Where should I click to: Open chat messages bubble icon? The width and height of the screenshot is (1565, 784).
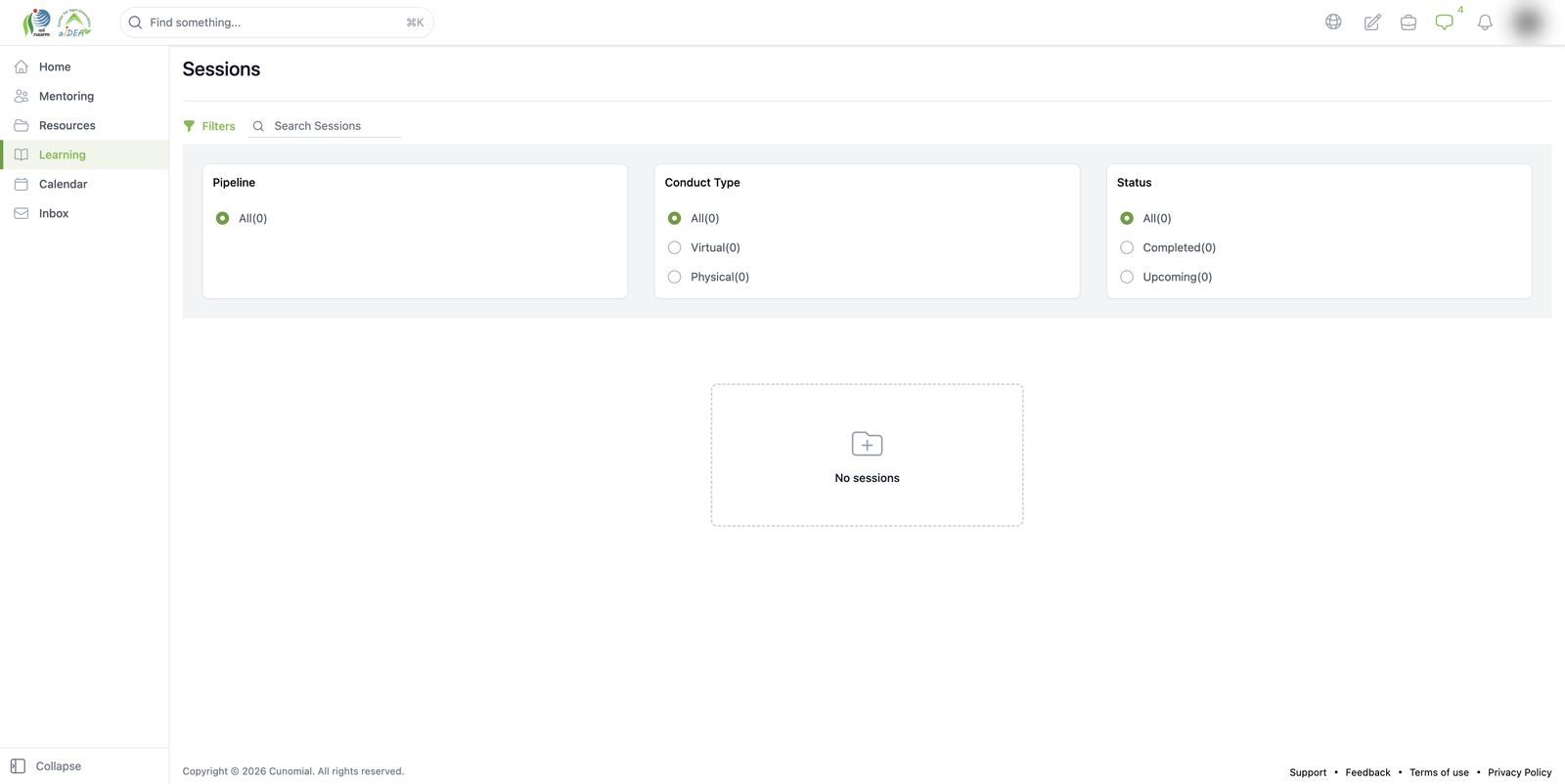coord(1445,22)
